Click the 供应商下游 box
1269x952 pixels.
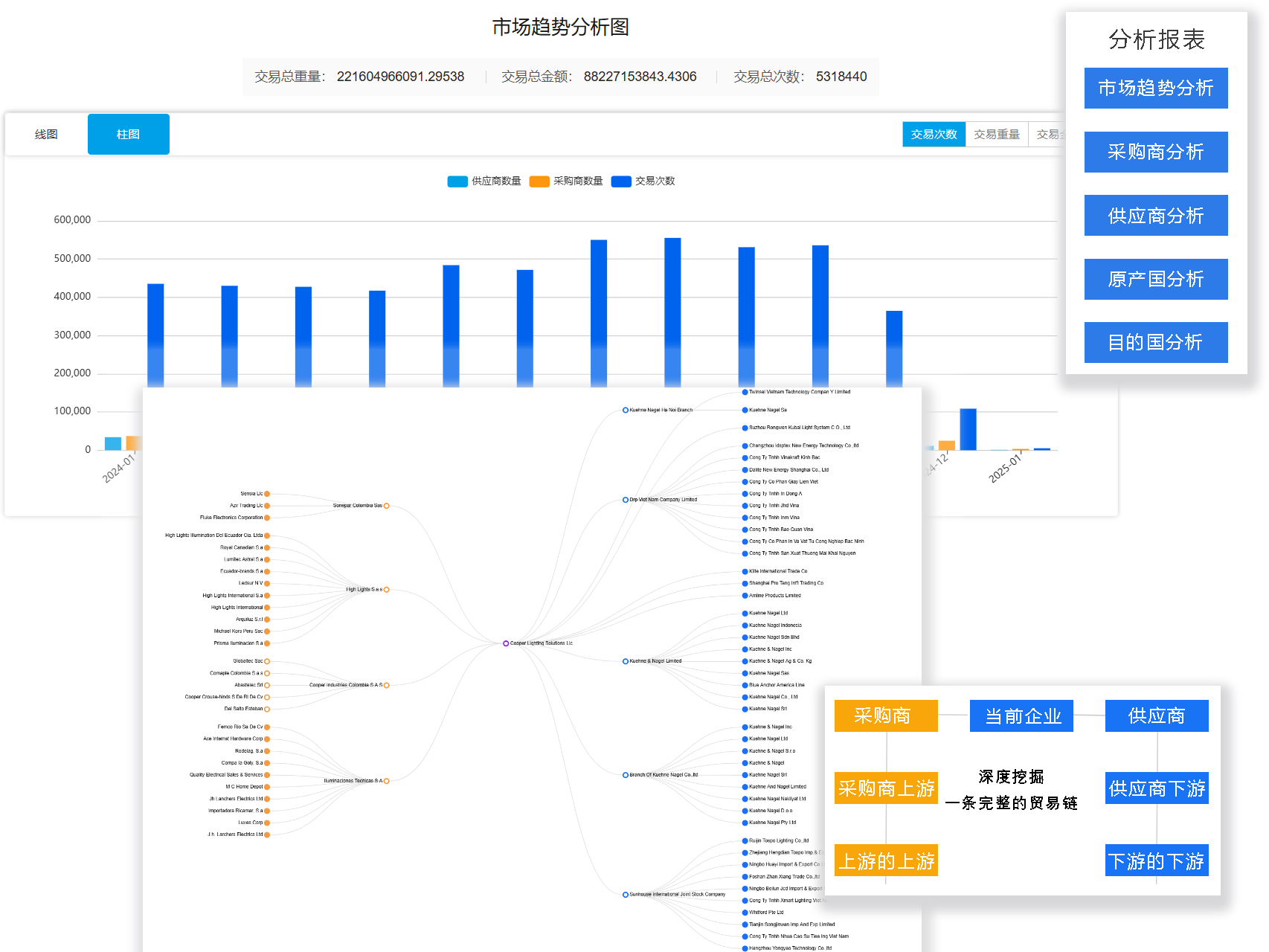[x=1157, y=788]
